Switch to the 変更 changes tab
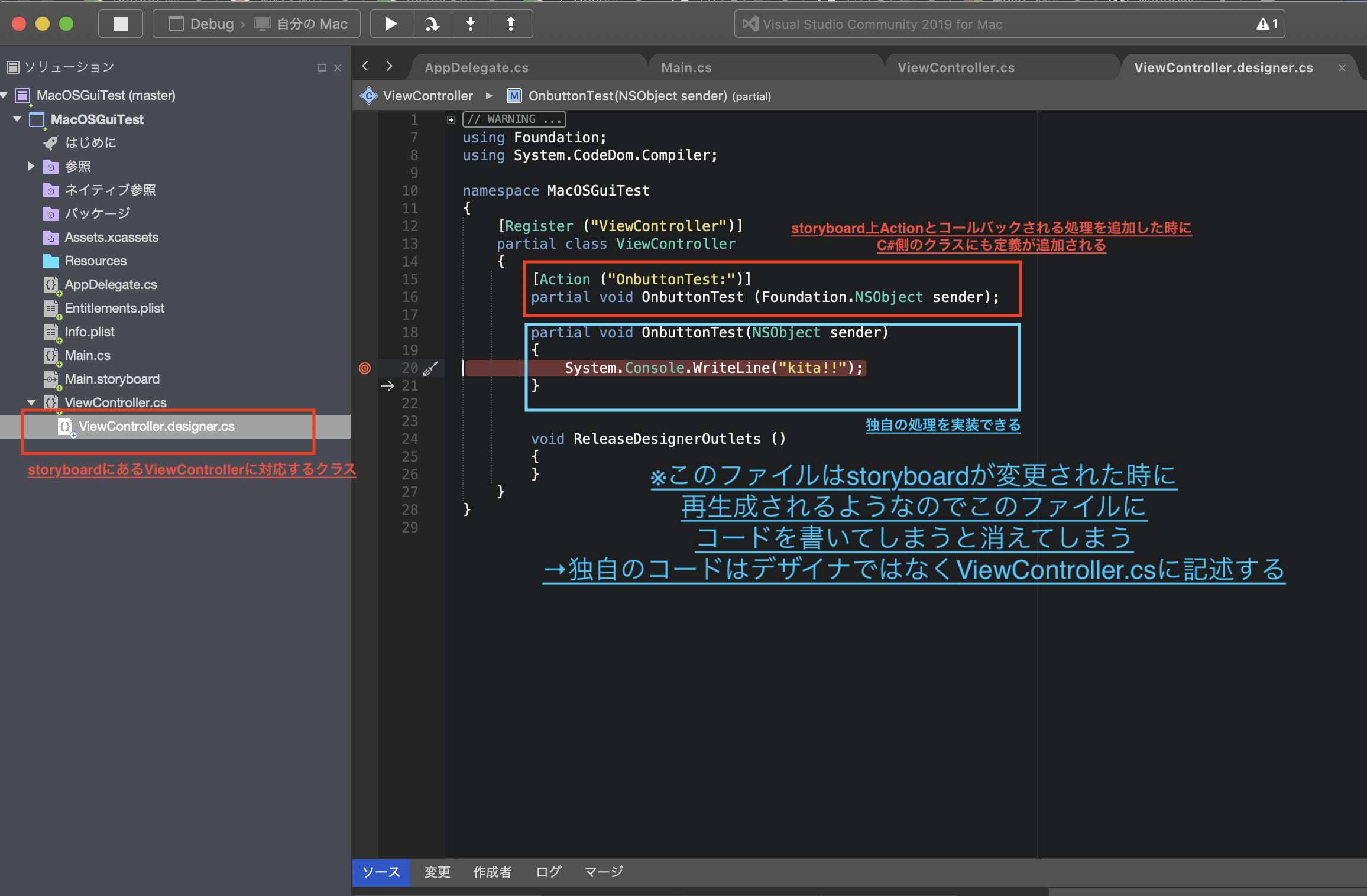Viewport: 1367px width, 896px height. [x=437, y=872]
